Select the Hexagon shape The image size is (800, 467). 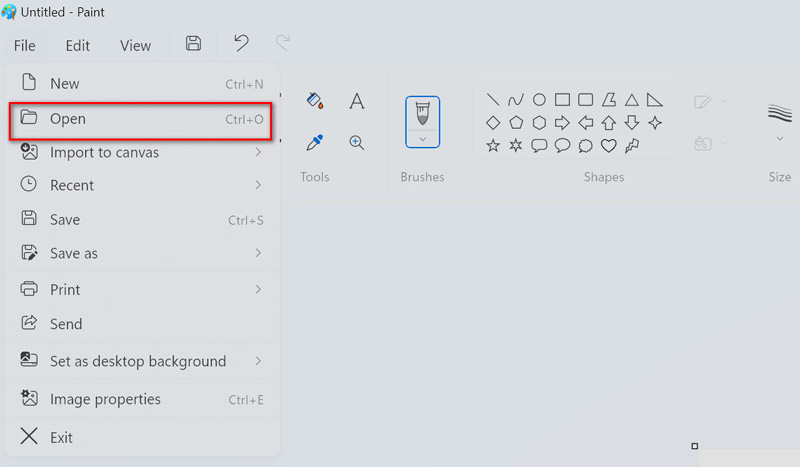click(539, 122)
